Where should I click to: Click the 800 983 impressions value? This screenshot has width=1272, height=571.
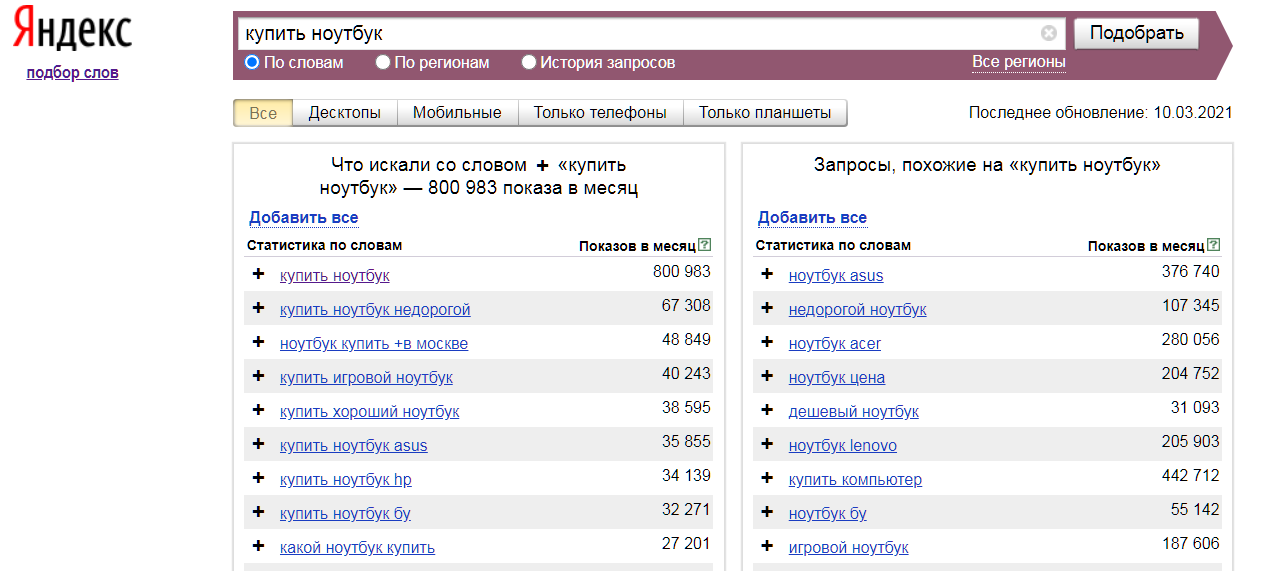[682, 271]
